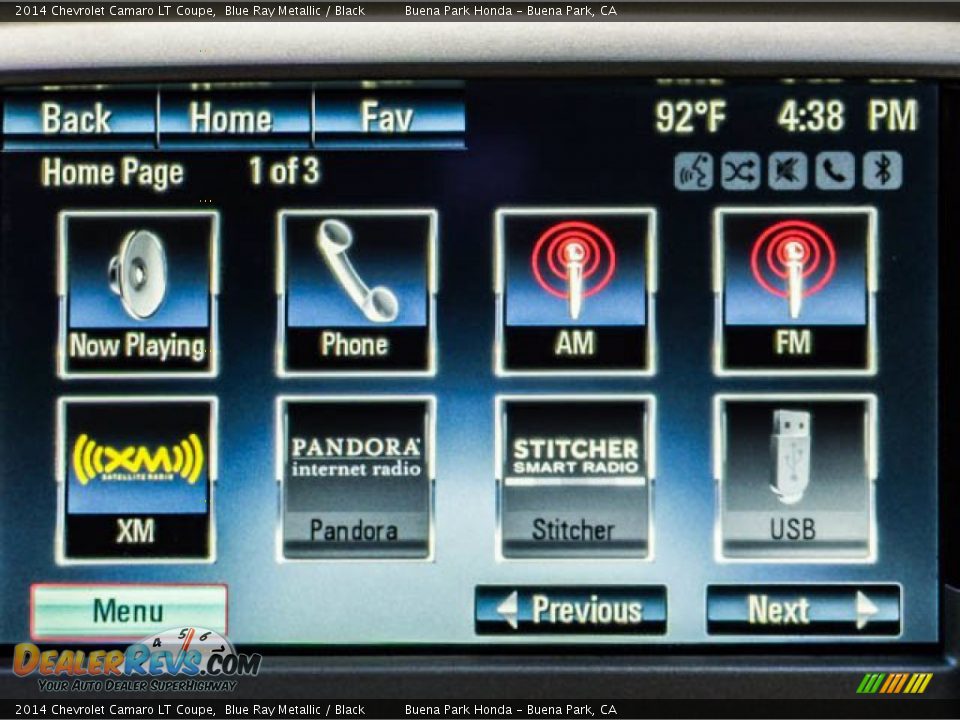Go to the Previous home page
The width and height of the screenshot is (960, 720).
click(x=571, y=610)
